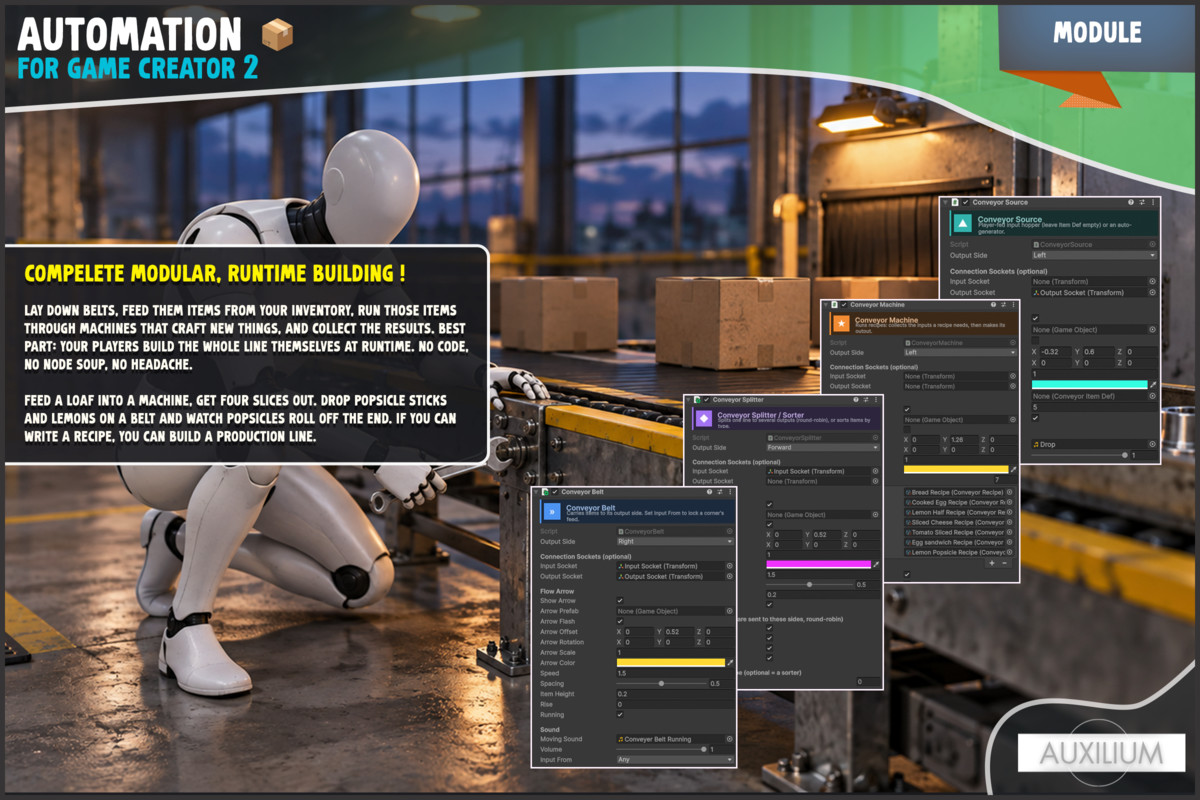
Task: Disable the Conveyor Splitter component checkbox
Action: (706, 400)
